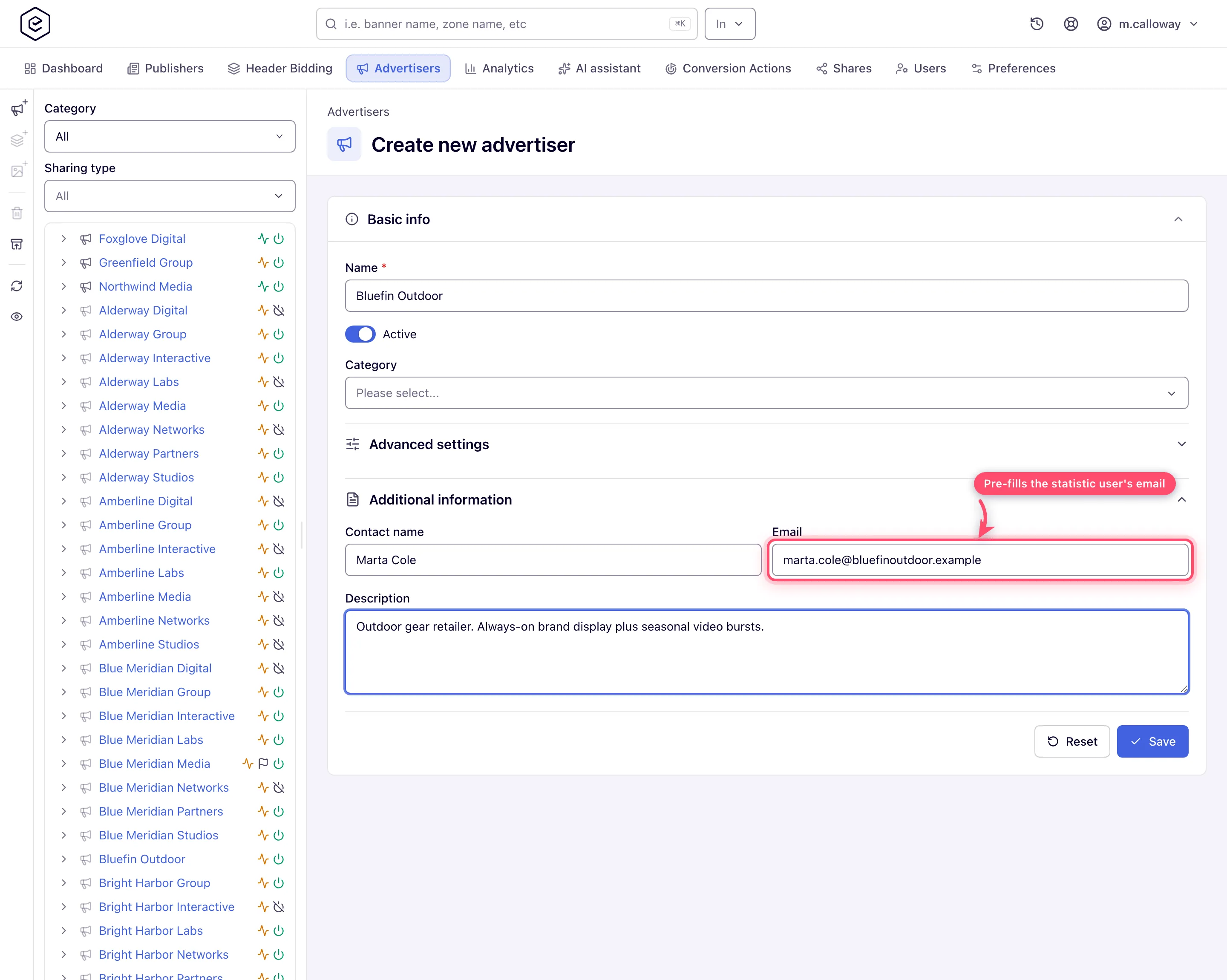Click the flag icon on Blue Meridian Media

(263, 763)
